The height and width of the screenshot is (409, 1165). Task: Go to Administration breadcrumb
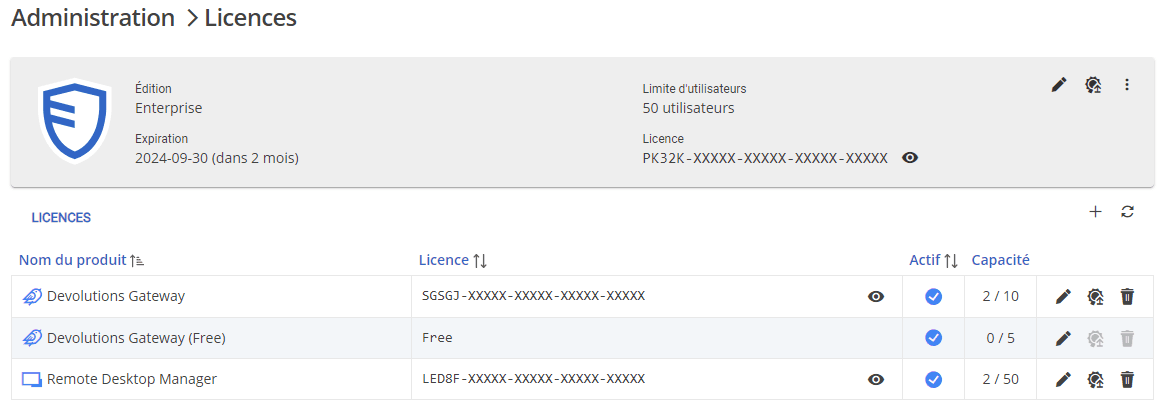(x=93, y=18)
